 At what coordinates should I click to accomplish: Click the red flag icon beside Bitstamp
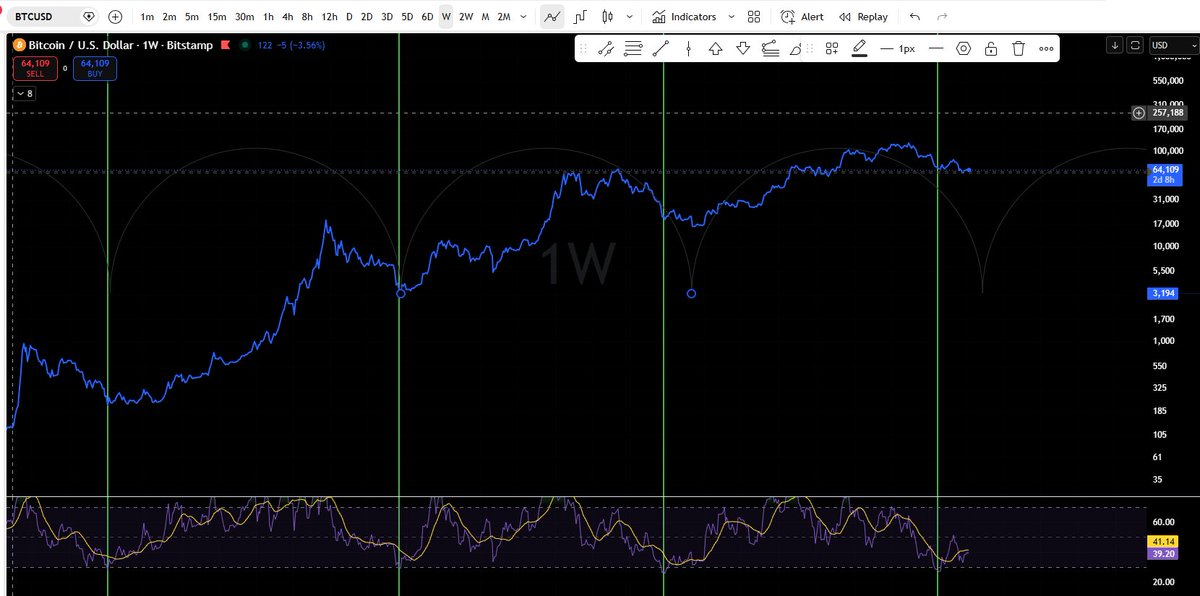point(226,45)
